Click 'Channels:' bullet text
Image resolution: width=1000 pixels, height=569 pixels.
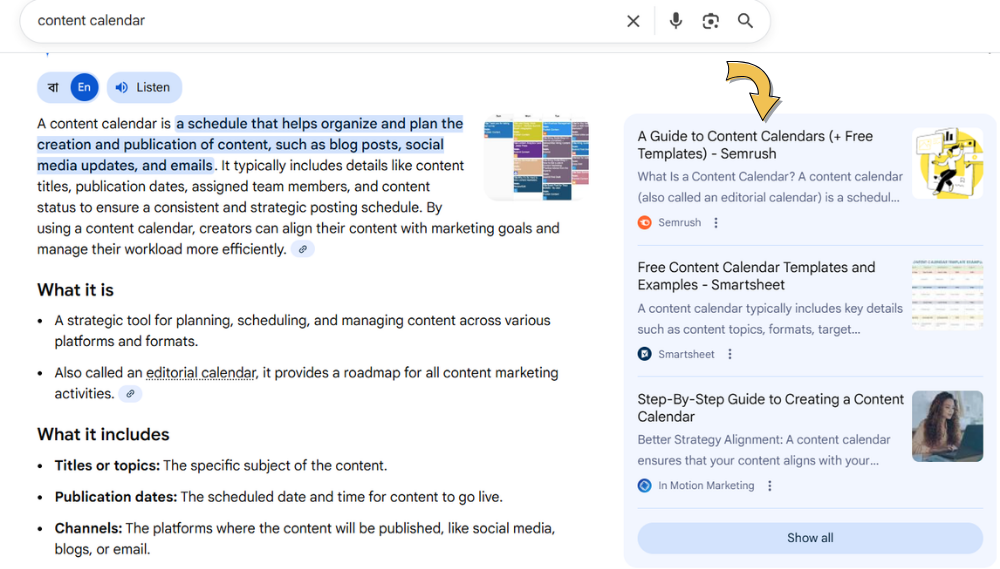click(88, 528)
